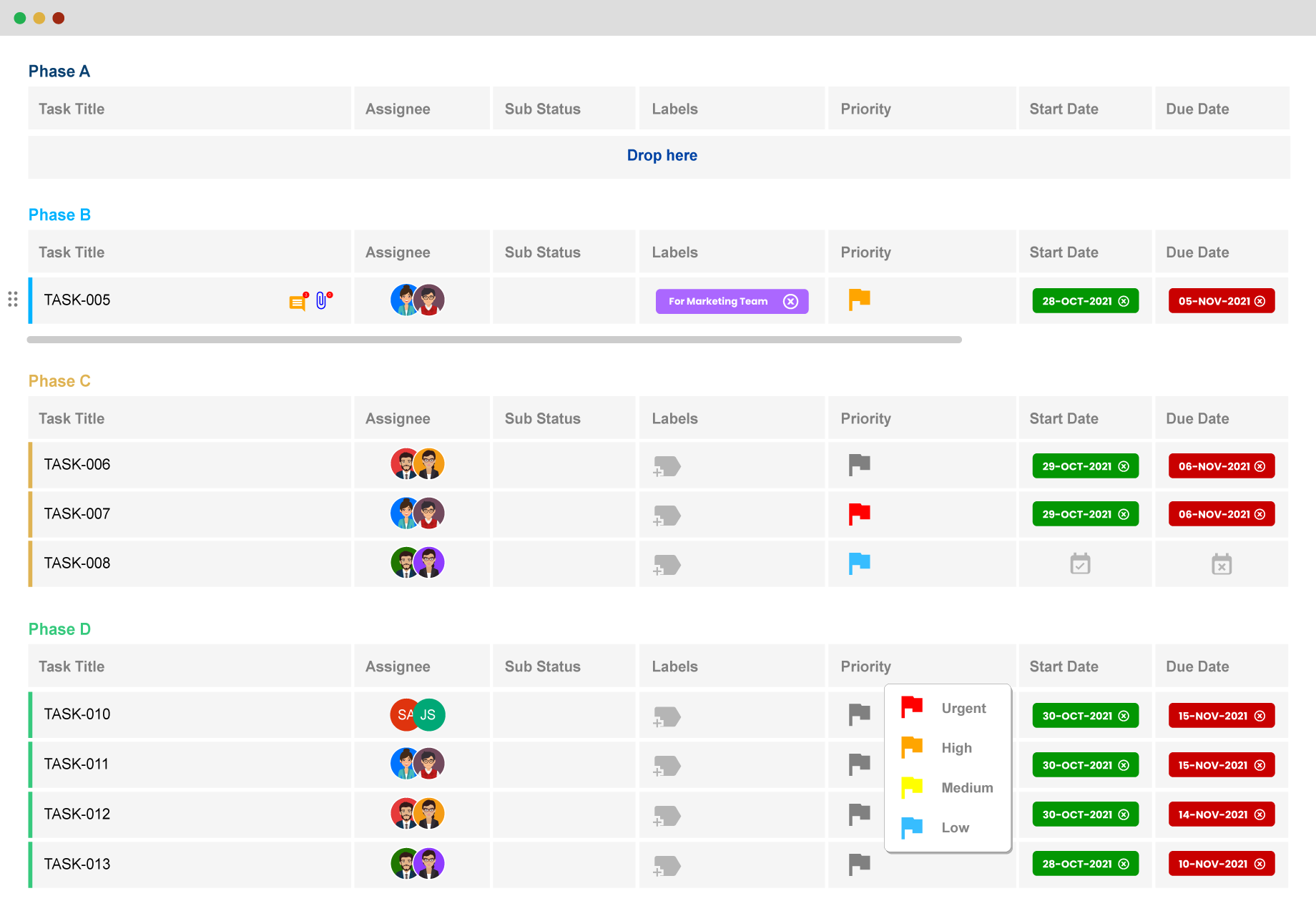Click the yellow Medium priority flag swatch
This screenshot has height=911, width=1316.
pyautogui.click(x=913, y=787)
